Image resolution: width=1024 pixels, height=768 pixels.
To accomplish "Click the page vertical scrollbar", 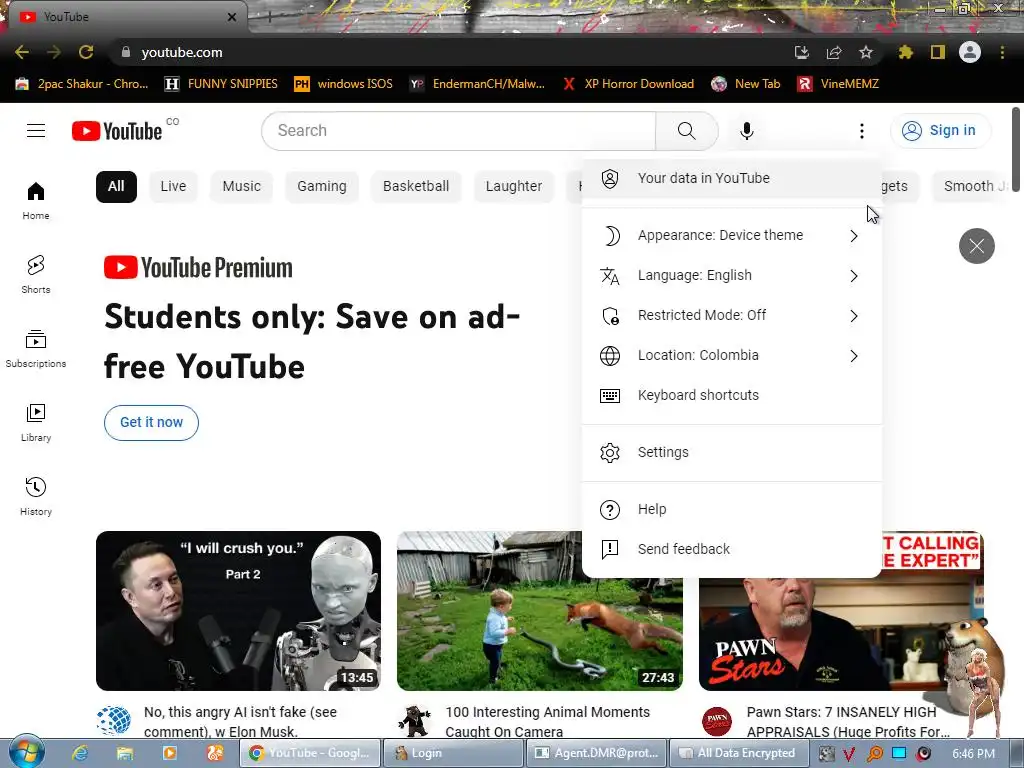I will point(1016,150).
